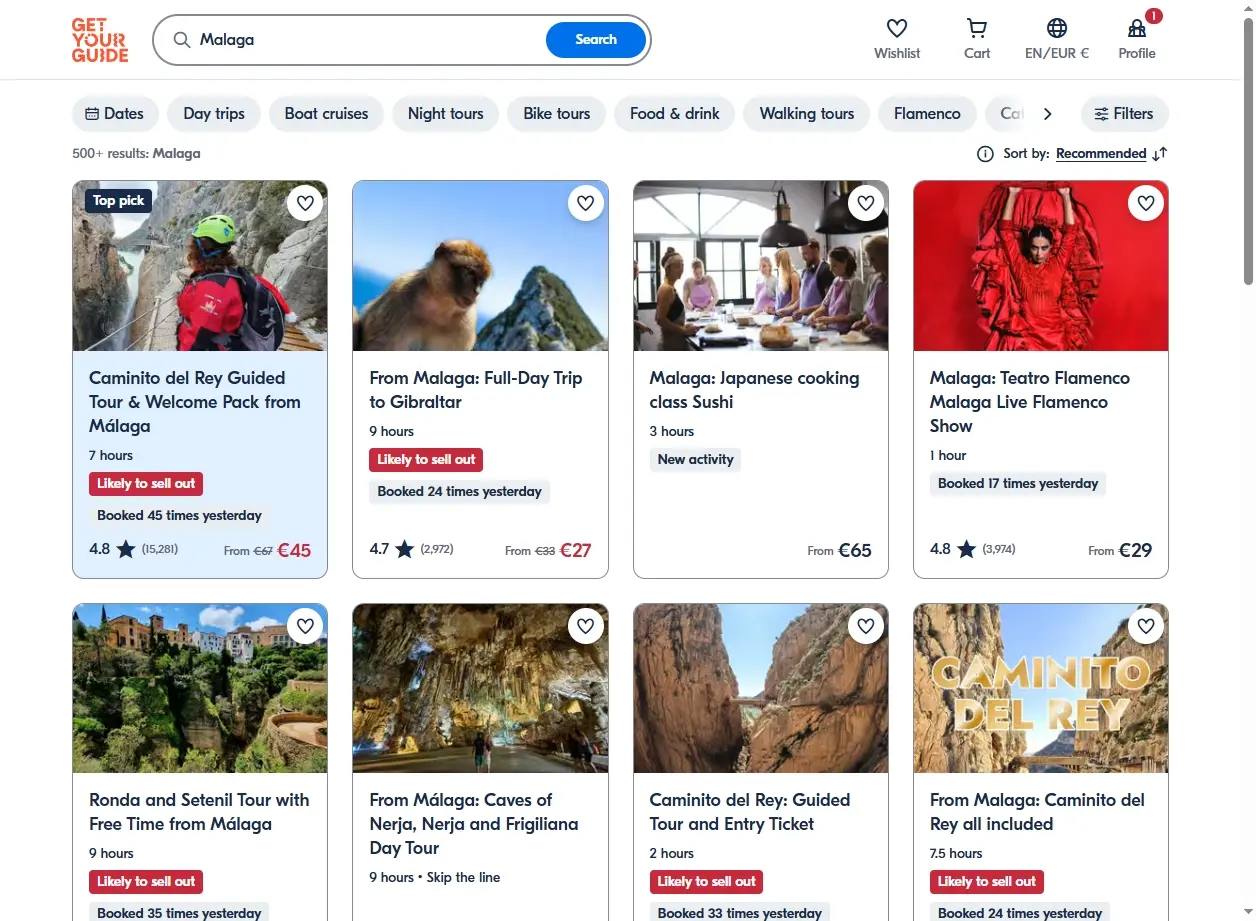This screenshot has width=1256, height=921.
Task: Click the 9 hours • Skip the line text
Action: click(435, 878)
